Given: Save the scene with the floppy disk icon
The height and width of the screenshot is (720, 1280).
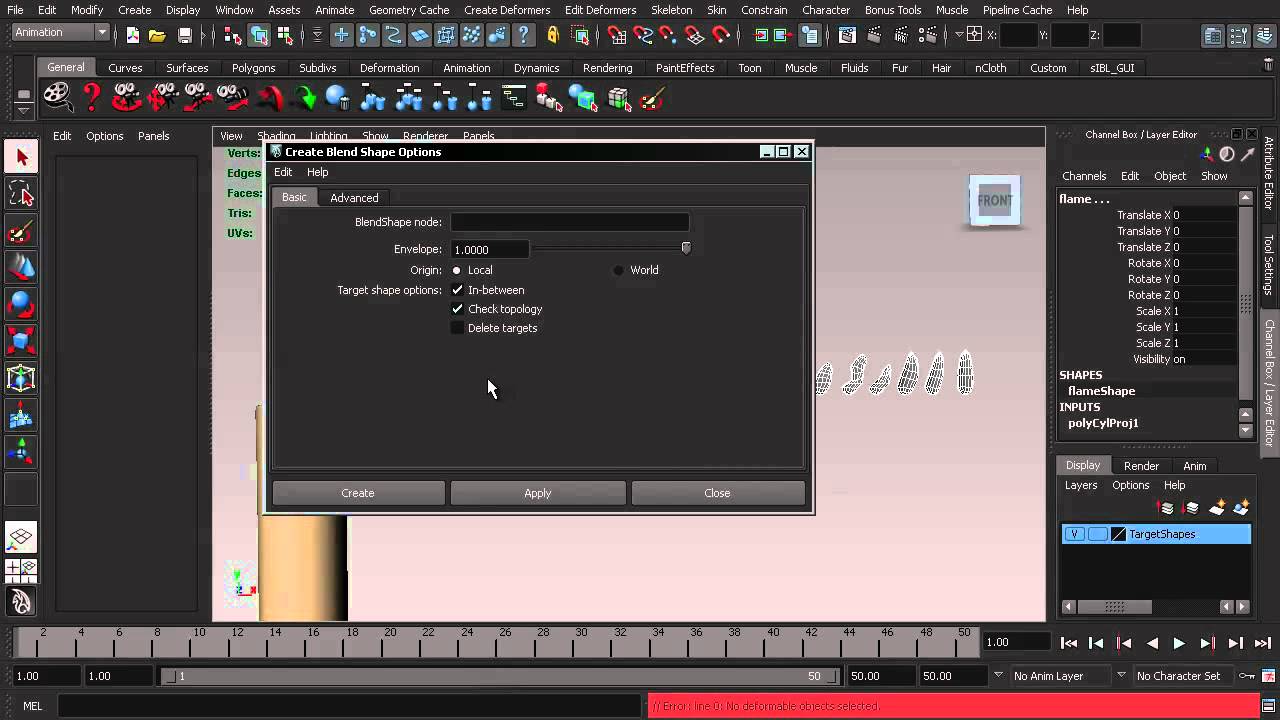Looking at the screenshot, I should pos(184,35).
